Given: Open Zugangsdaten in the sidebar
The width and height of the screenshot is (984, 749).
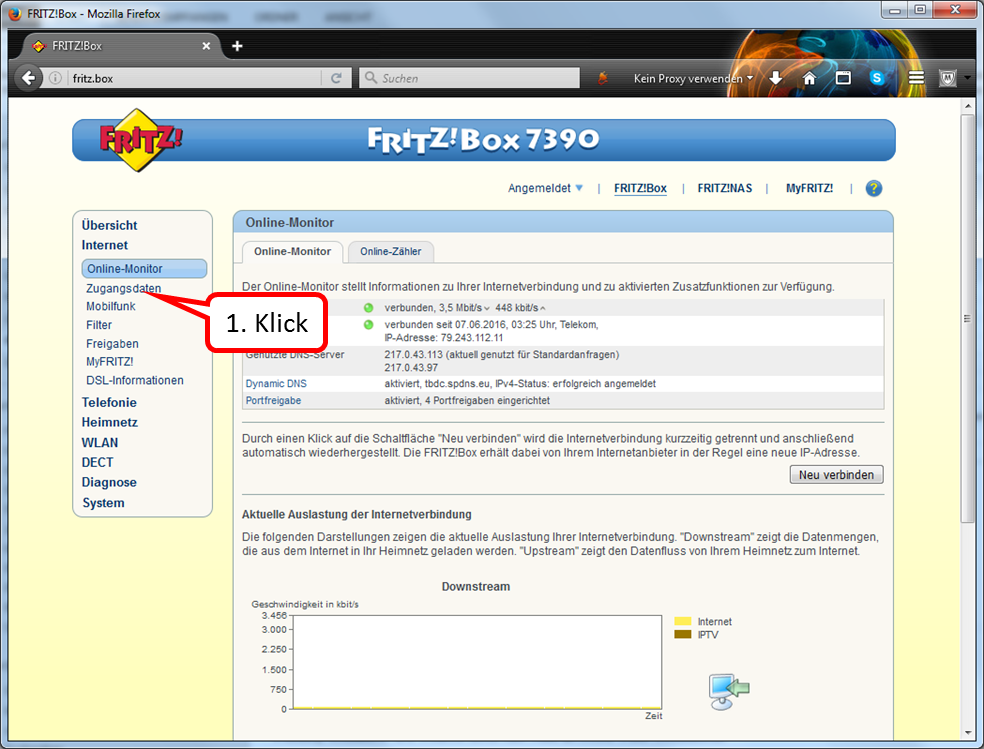Looking at the screenshot, I should pyautogui.click(x=124, y=288).
